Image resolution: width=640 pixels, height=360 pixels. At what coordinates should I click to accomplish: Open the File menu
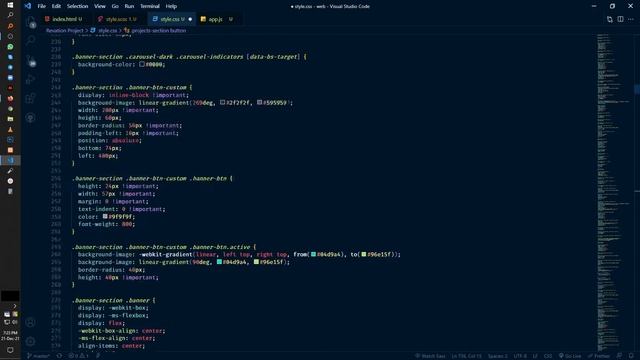42,6
